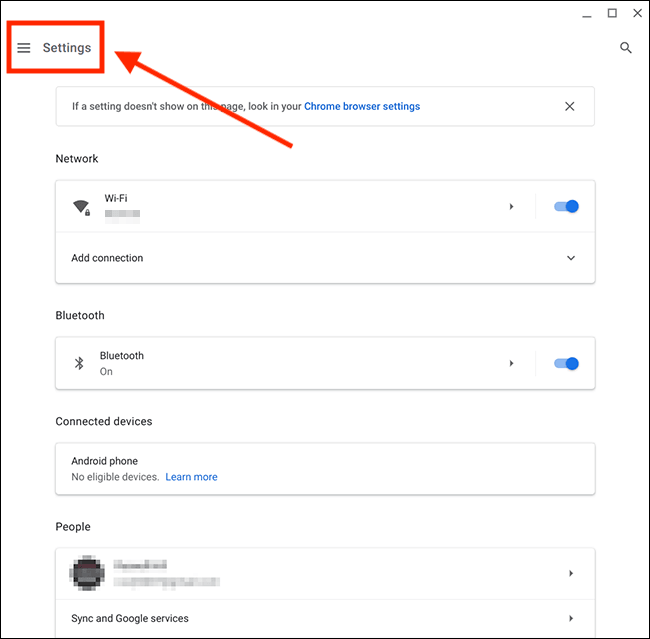Dismiss the Chrome browser settings notice
The image size is (650, 639).
pos(570,106)
